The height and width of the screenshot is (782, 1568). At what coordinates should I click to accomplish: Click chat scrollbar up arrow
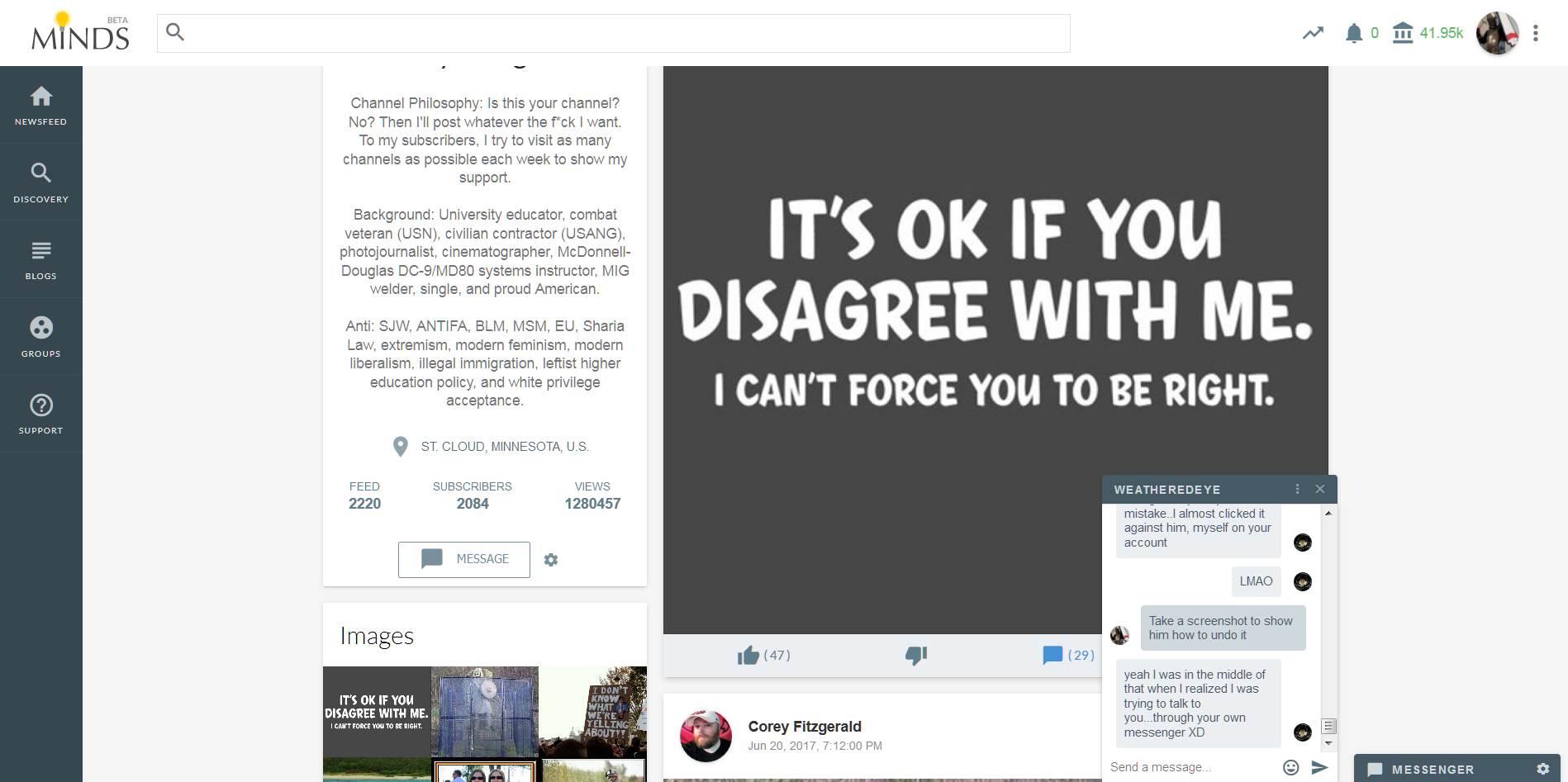coord(1328,514)
